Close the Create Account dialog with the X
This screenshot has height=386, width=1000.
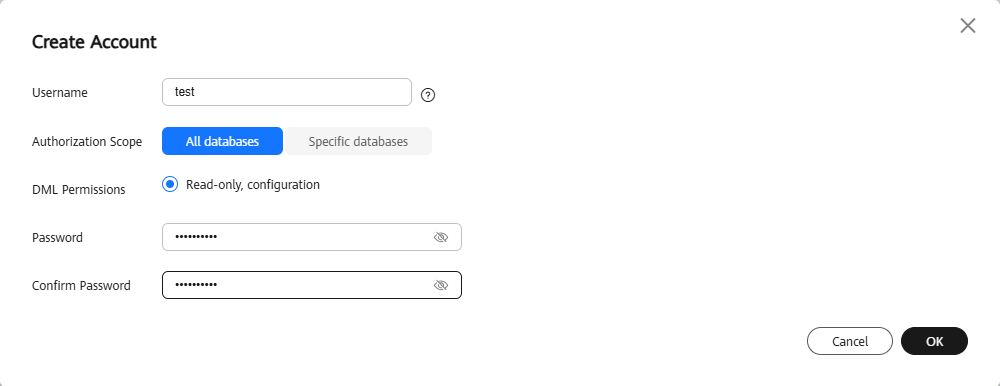967,26
